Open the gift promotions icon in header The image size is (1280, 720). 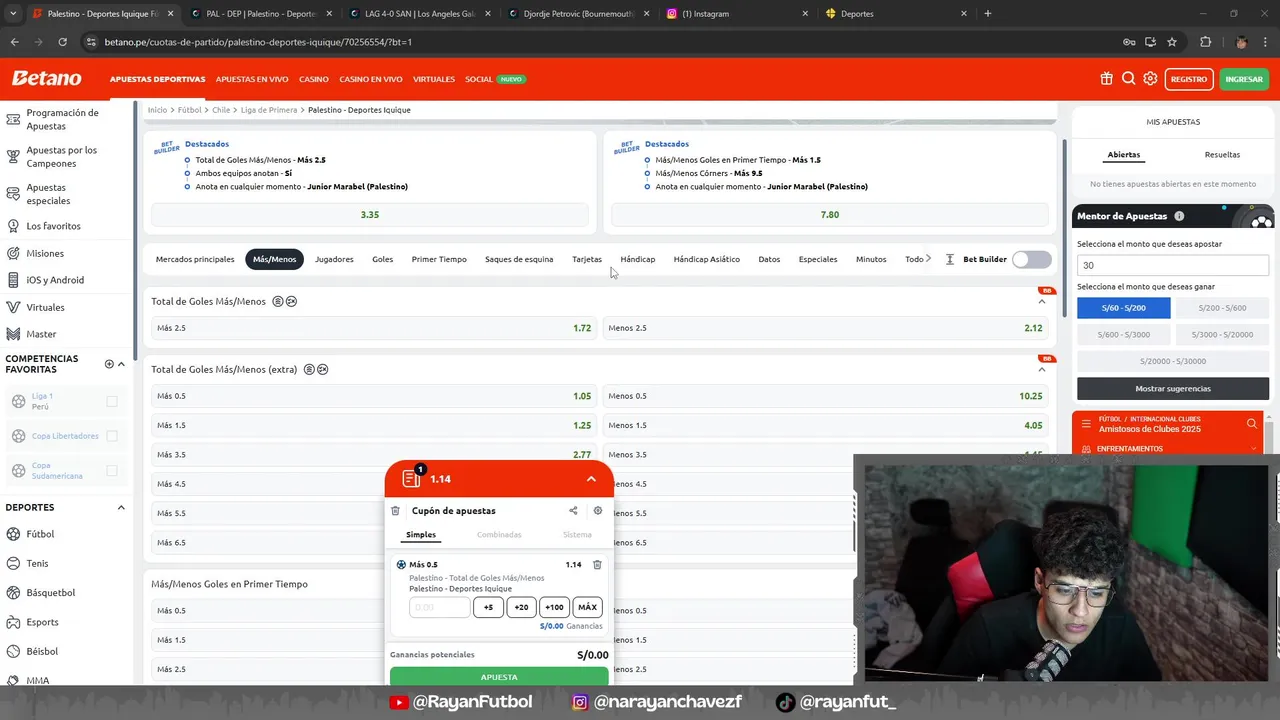pos(1106,79)
